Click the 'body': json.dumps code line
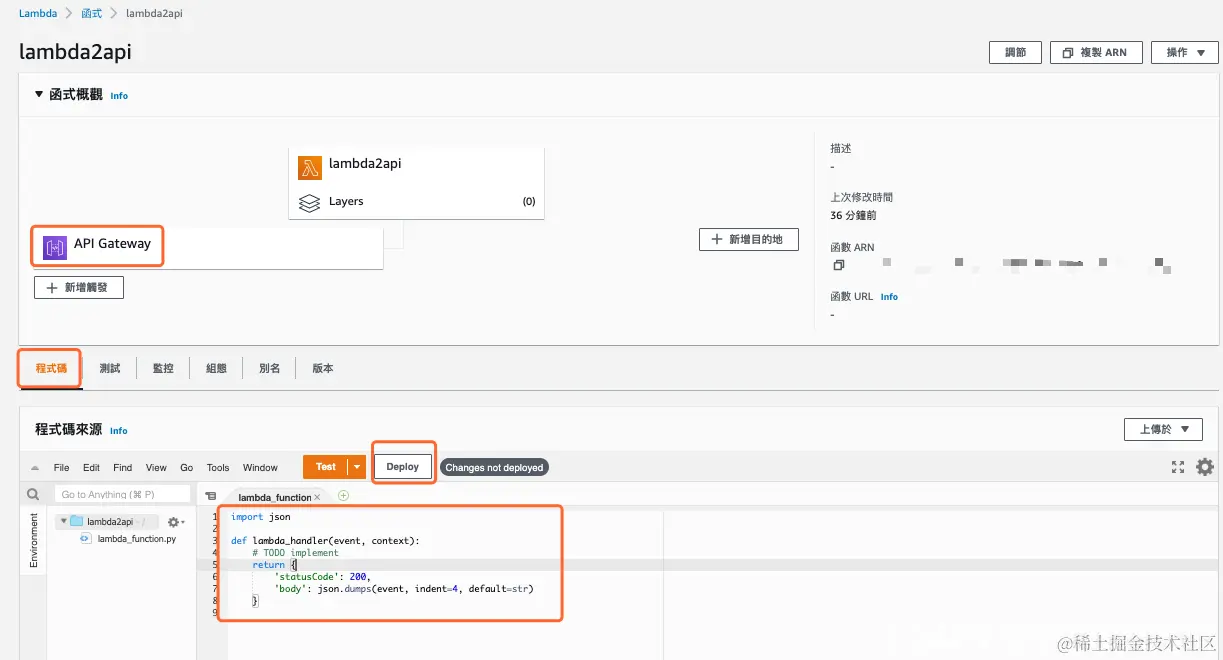Viewport: 1223px width, 660px height. pyautogui.click(x=404, y=589)
